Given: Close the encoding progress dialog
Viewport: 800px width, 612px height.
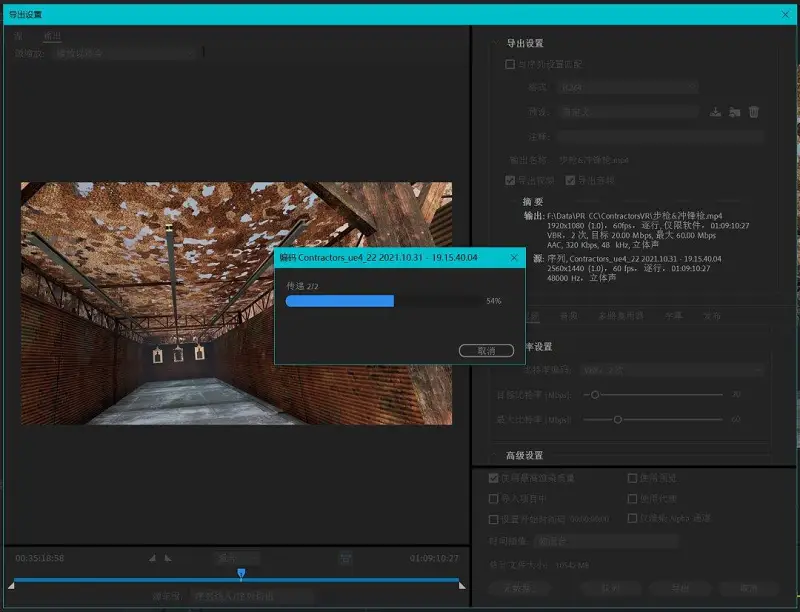Looking at the screenshot, I should pos(514,258).
